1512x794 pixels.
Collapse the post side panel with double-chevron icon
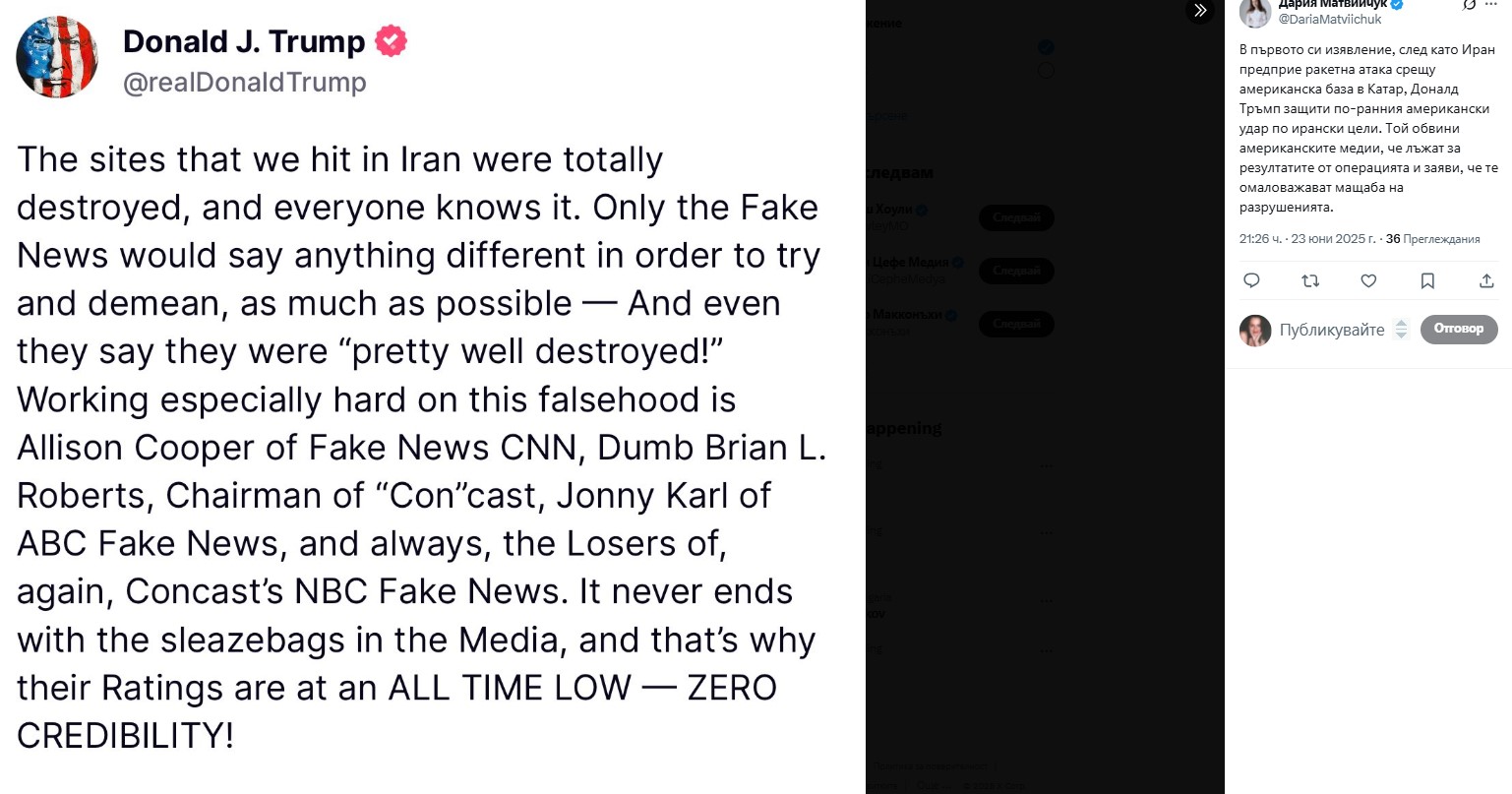pyautogui.click(x=1200, y=11)
